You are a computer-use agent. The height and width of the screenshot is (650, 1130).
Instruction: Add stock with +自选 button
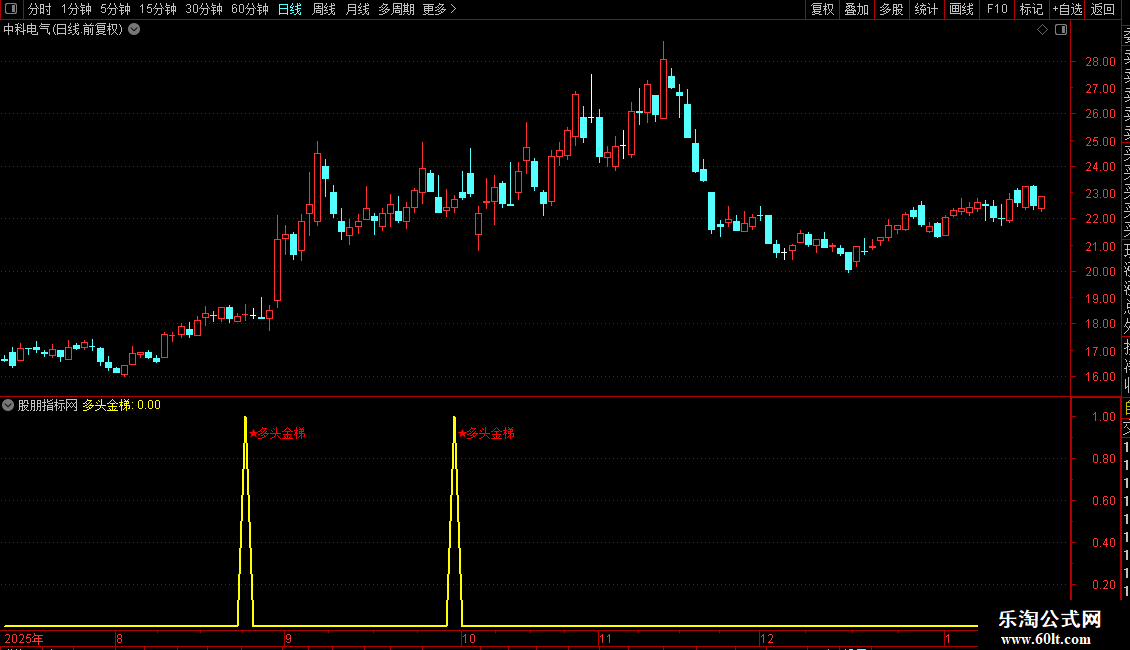(x=1067, y=9)
